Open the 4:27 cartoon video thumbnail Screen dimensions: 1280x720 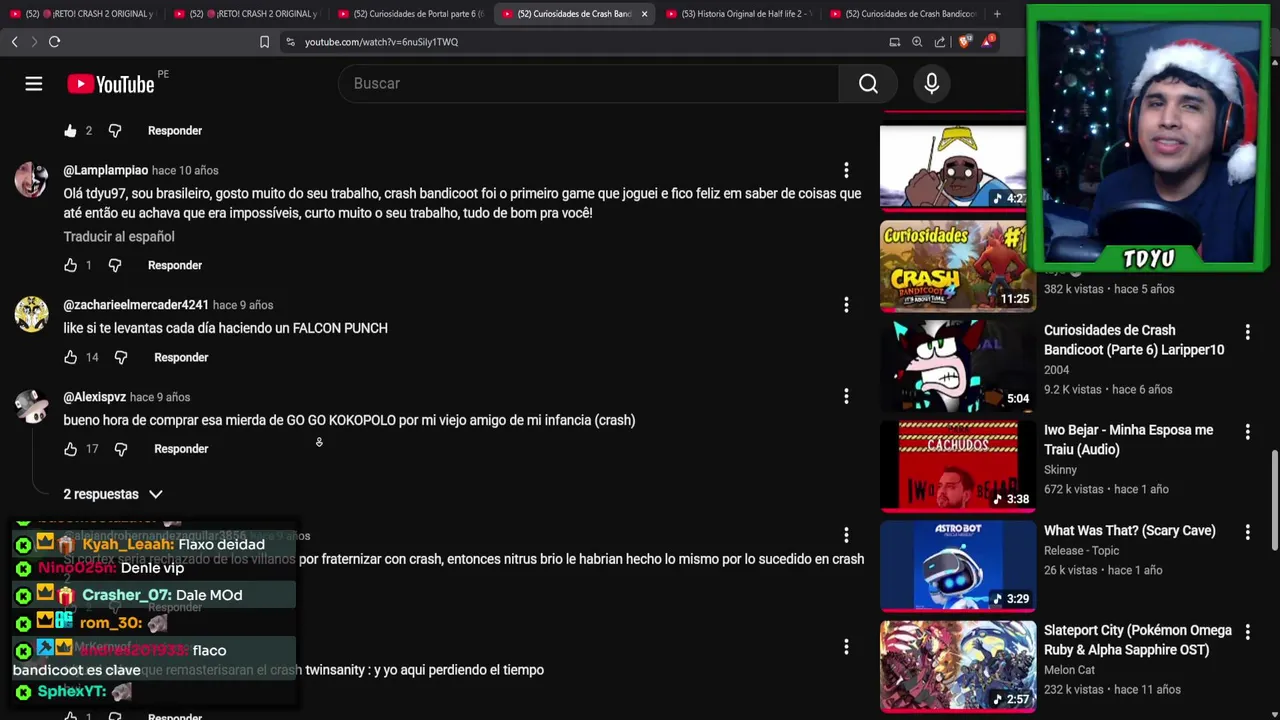[953, 168]
